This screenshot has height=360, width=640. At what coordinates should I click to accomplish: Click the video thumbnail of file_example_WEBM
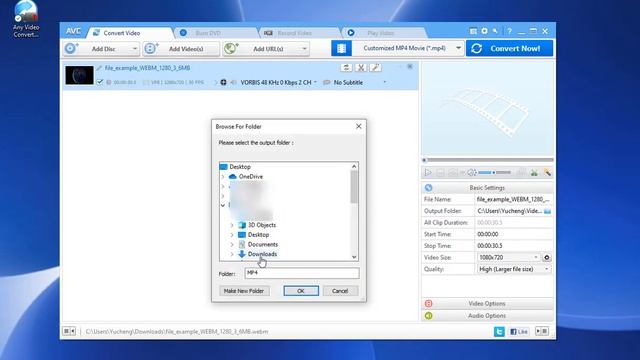79,75
